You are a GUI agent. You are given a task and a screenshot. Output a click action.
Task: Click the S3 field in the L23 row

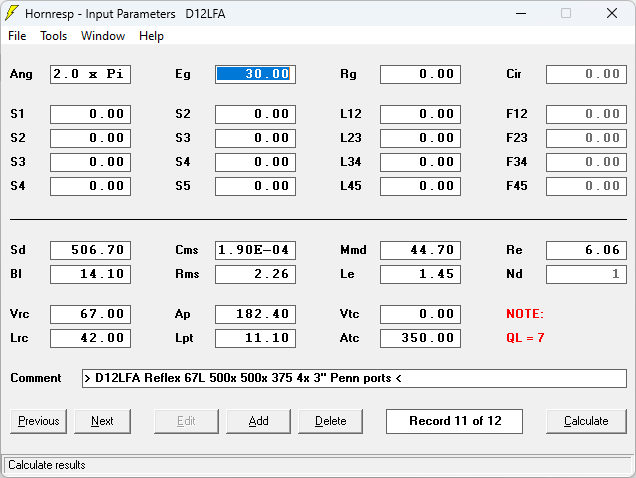pos(256,138)
